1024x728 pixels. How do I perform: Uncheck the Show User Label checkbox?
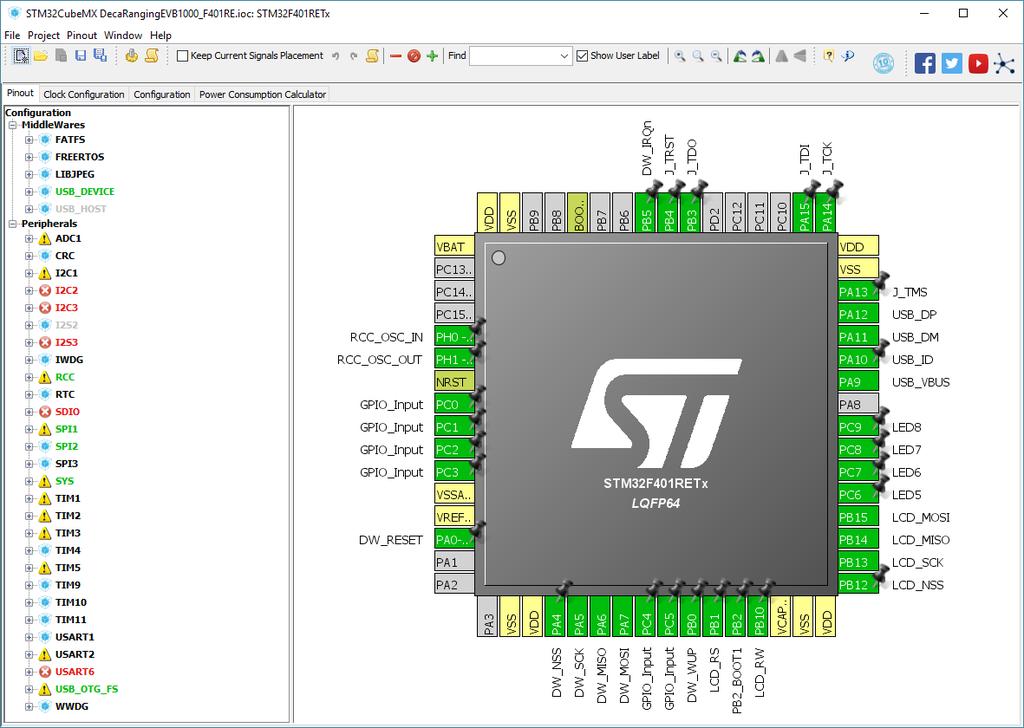click(583, 56)
